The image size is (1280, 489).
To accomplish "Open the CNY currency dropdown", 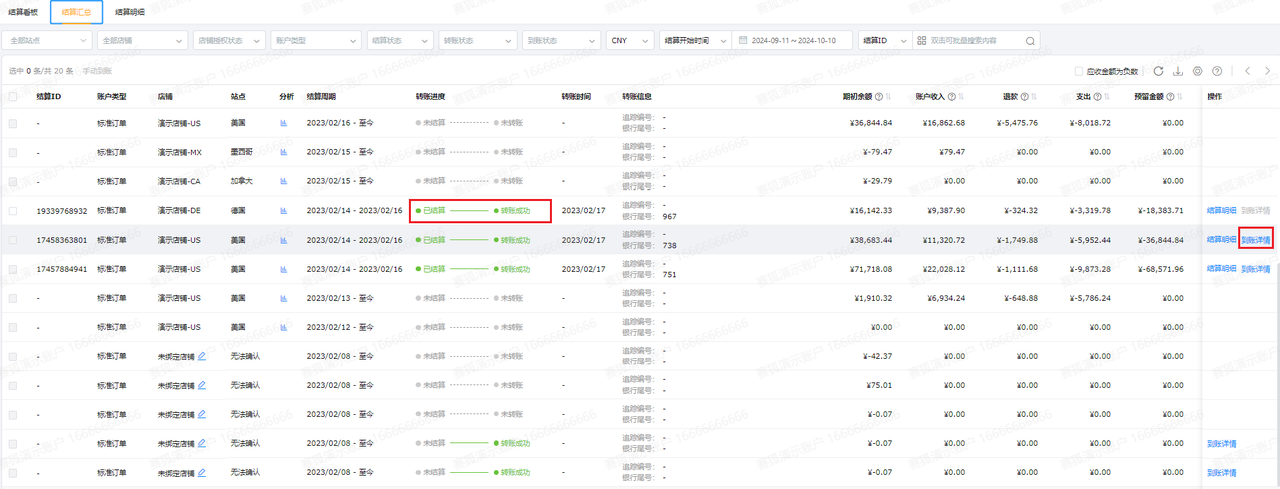I will 630,41.
